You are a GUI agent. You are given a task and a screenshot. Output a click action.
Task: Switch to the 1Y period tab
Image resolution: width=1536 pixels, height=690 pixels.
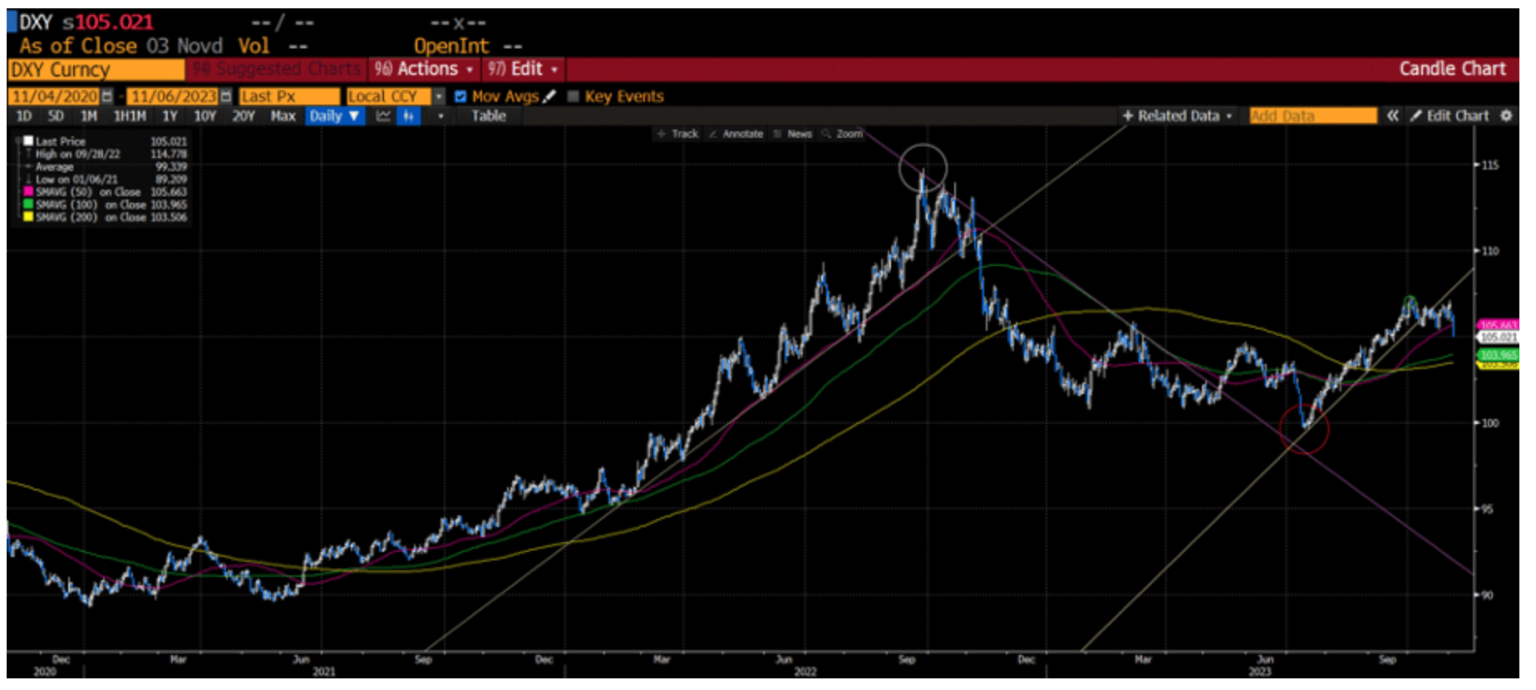[x=169, y=116]
